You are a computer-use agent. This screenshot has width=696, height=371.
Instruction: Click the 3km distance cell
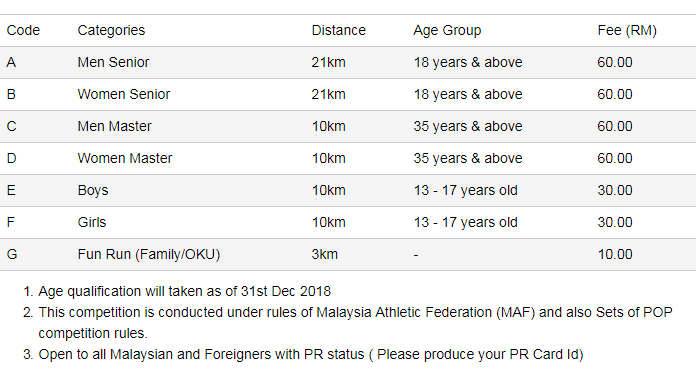pyautogui.click(x=324, y=254)
